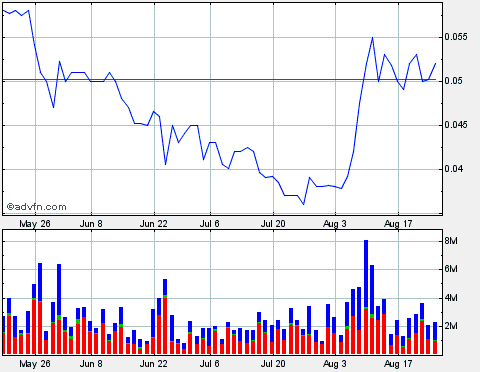Viewport: 480px width, 372px height.
Task: Pick May 26 label below volume chart
Action: tap(35, 363)
